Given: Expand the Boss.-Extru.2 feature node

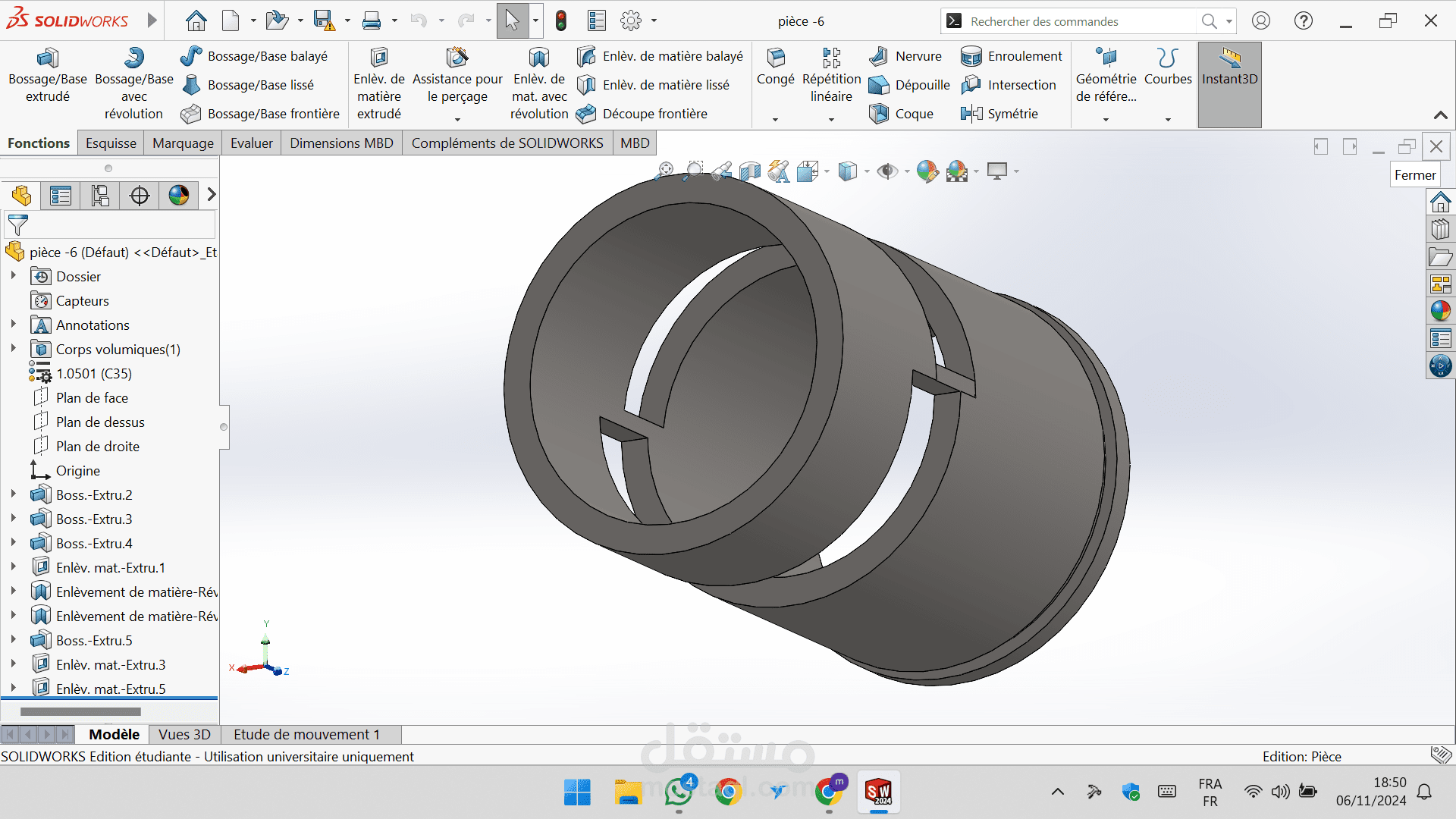Looking at the screenshot, I should 13,494.
